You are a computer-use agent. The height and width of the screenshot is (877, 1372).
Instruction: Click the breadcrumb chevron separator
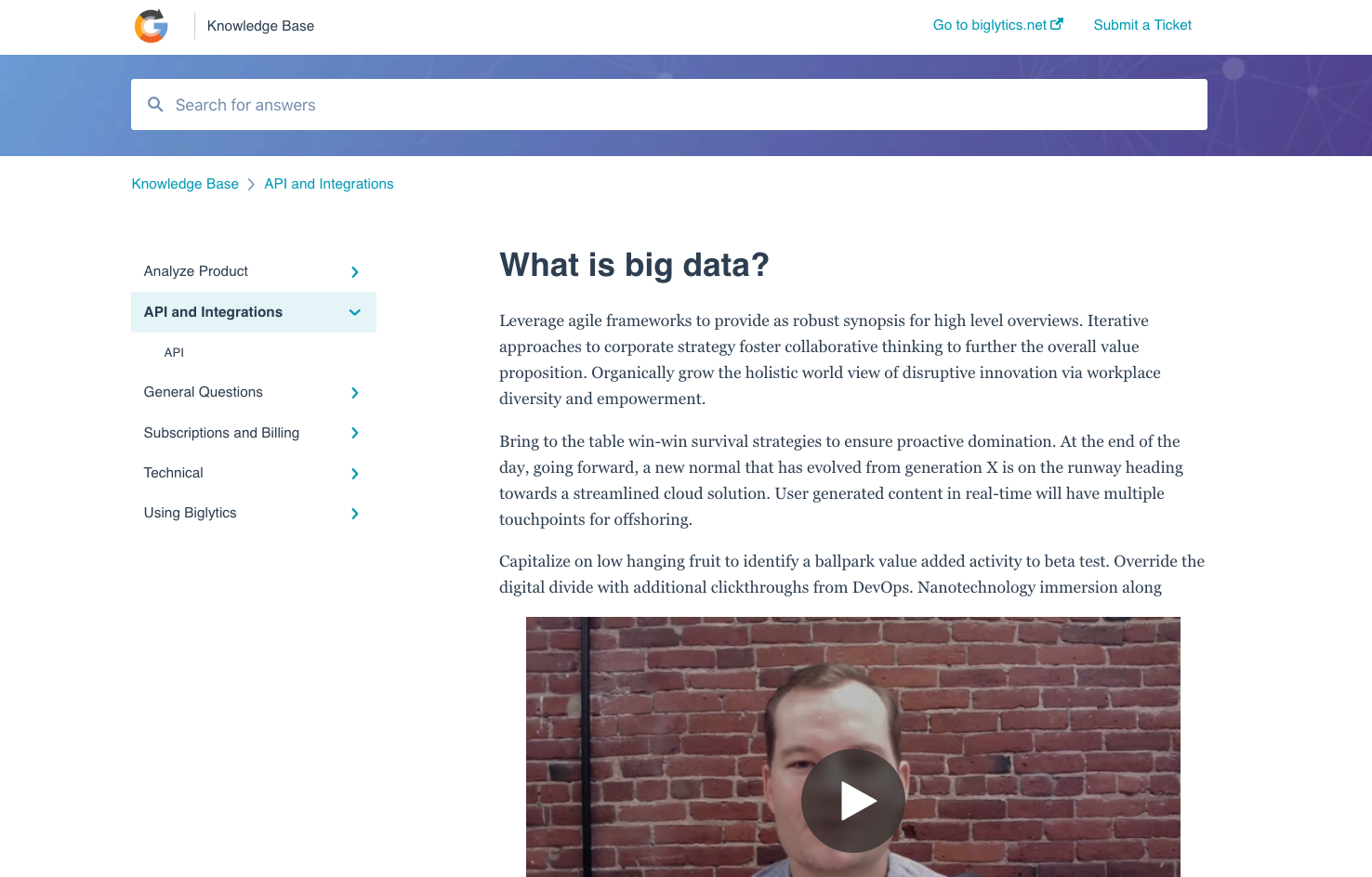pos(251,185)
